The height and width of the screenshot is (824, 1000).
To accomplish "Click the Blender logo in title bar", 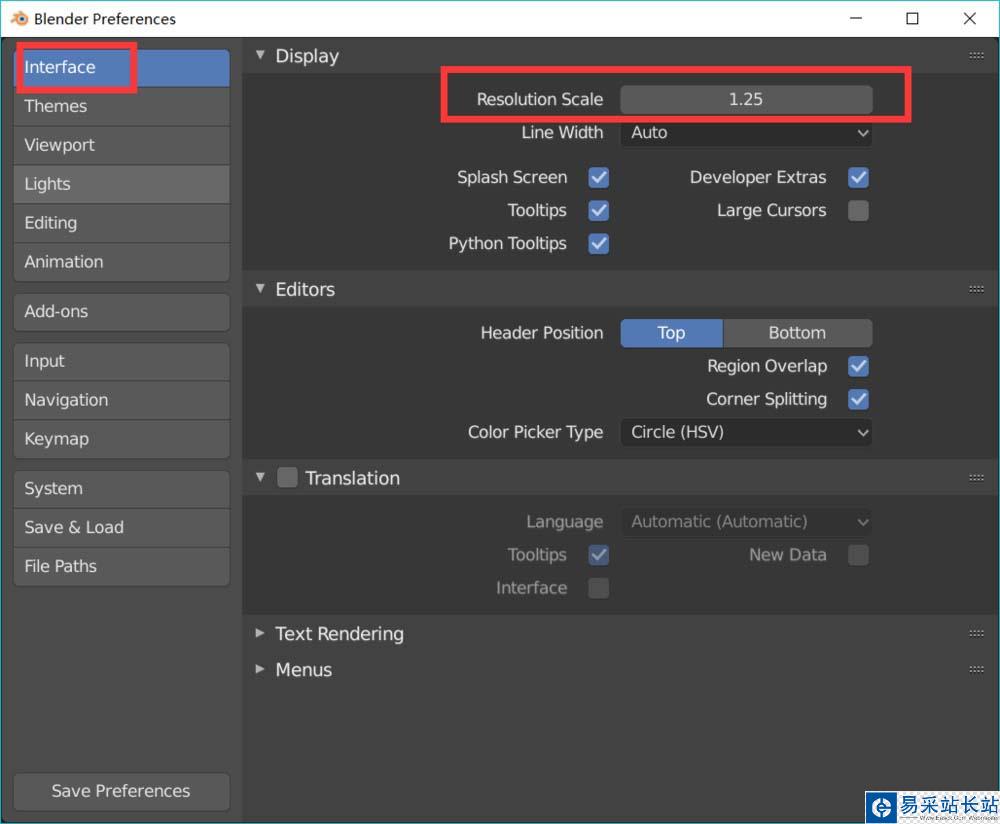I will point(20,18).
